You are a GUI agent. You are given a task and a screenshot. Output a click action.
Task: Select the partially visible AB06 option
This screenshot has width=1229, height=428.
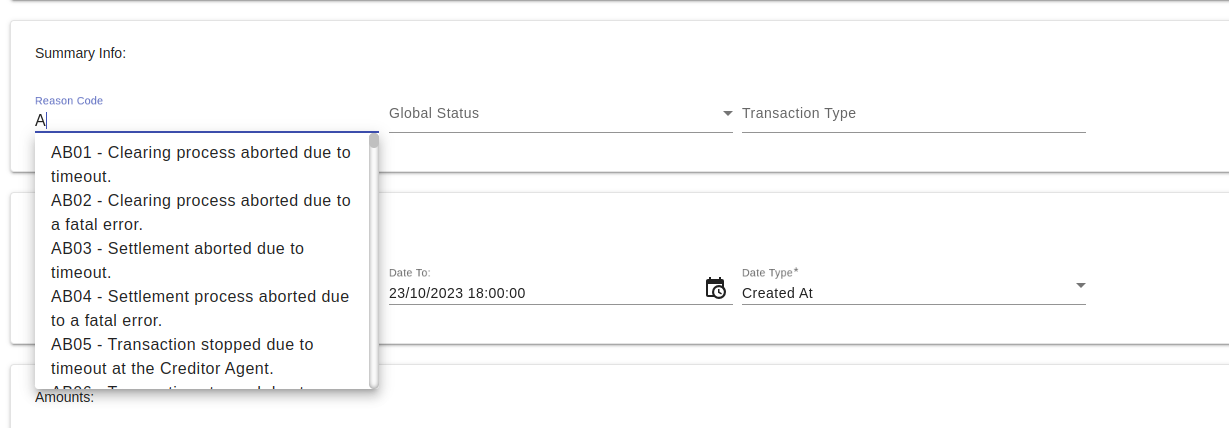201,384
